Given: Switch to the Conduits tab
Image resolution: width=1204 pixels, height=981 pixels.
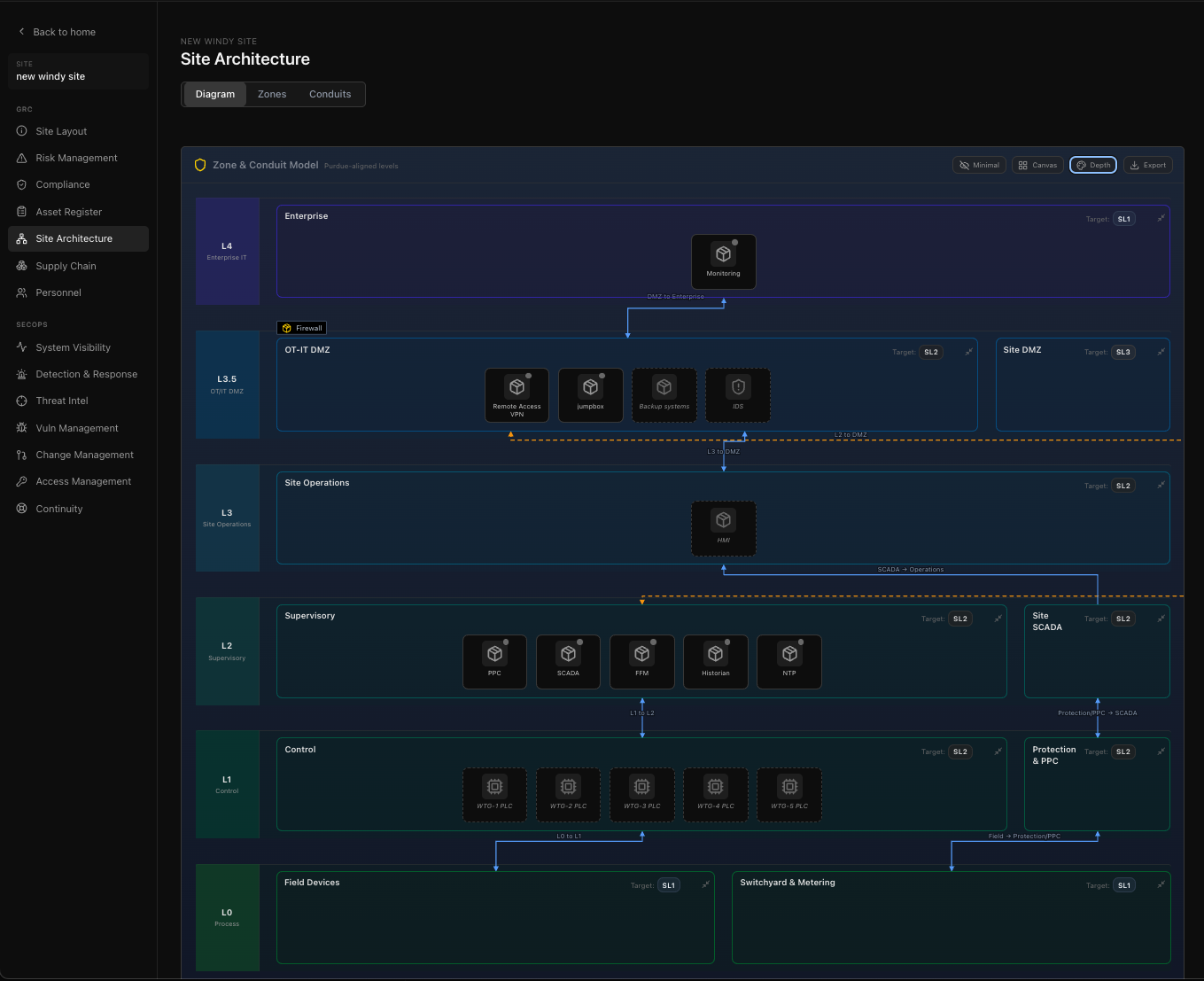Looking at the screenshot, I should tap(330, 94).
